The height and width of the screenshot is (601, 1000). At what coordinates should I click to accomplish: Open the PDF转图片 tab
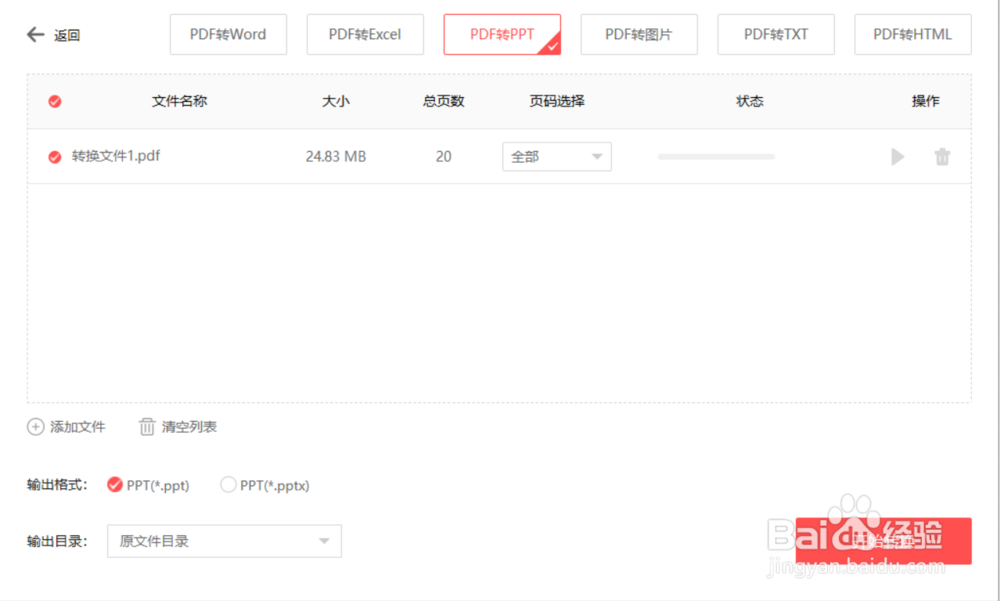tap(639, 34)
